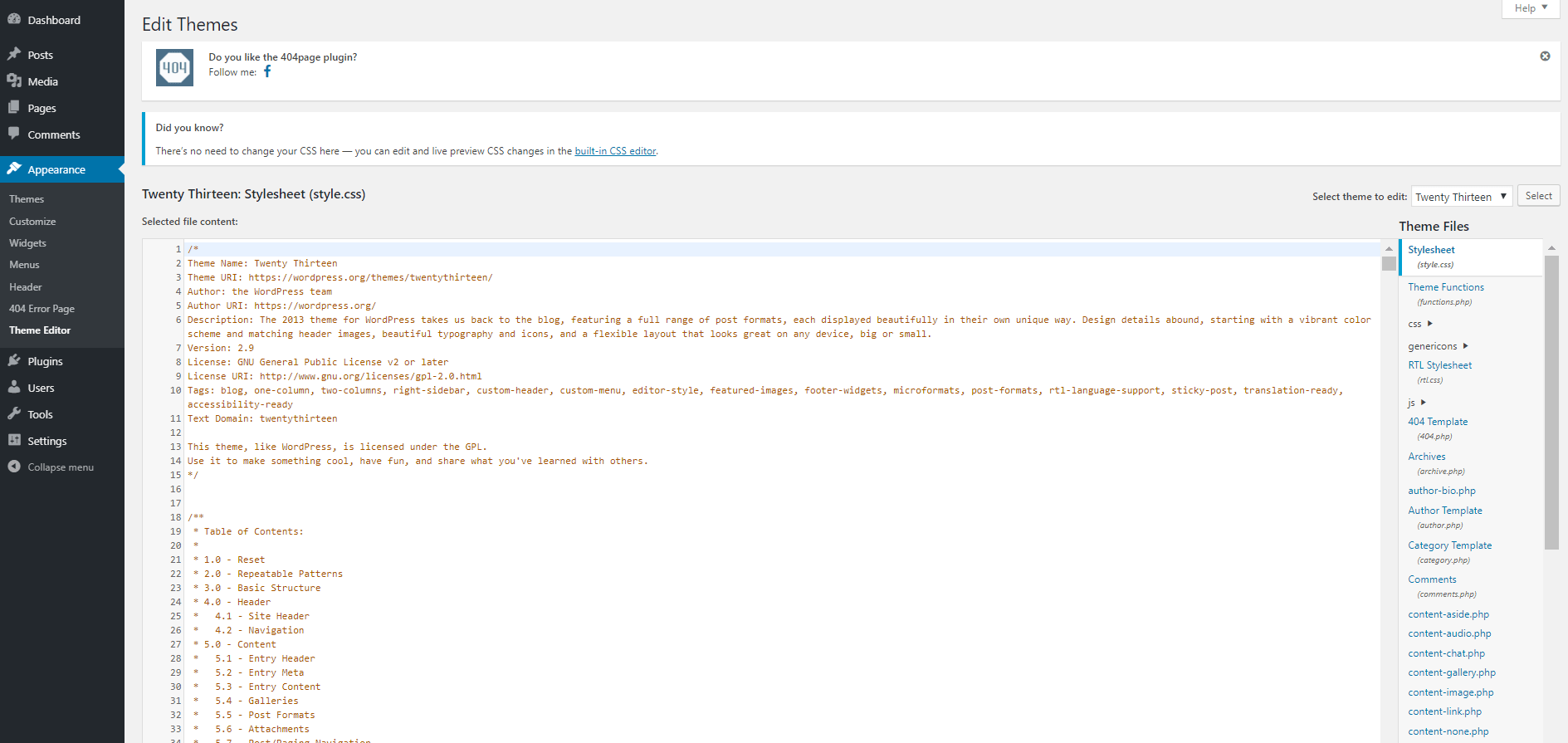The image size is (1568, 743).
Task: Click the '5.4 - Galleries' code line
Action: click(246, 701)
